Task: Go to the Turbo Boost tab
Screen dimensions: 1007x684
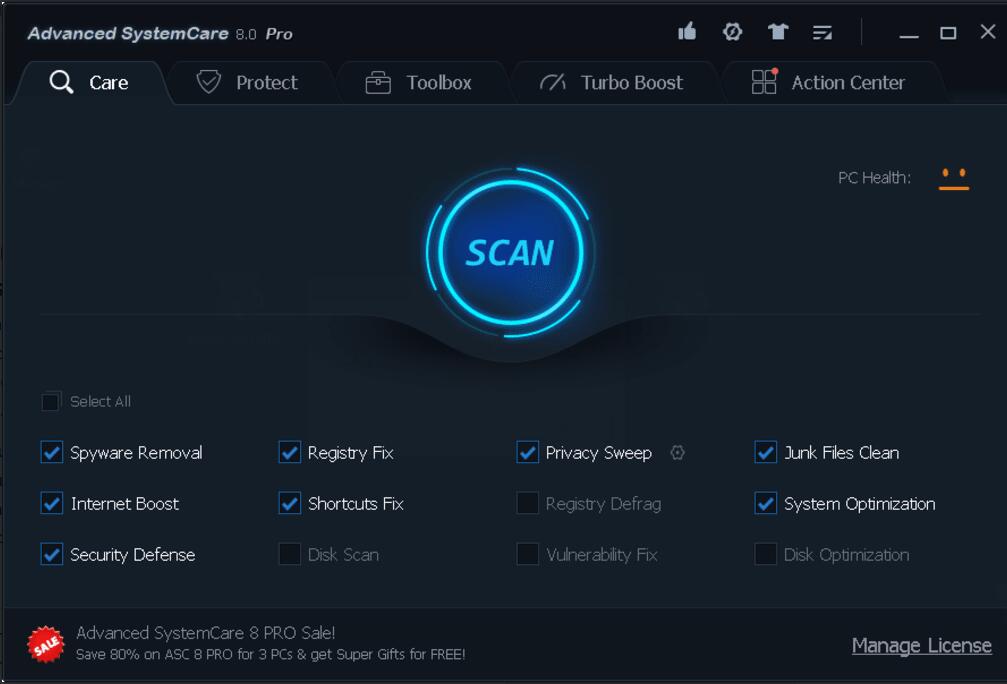Action: pos(611,83)
